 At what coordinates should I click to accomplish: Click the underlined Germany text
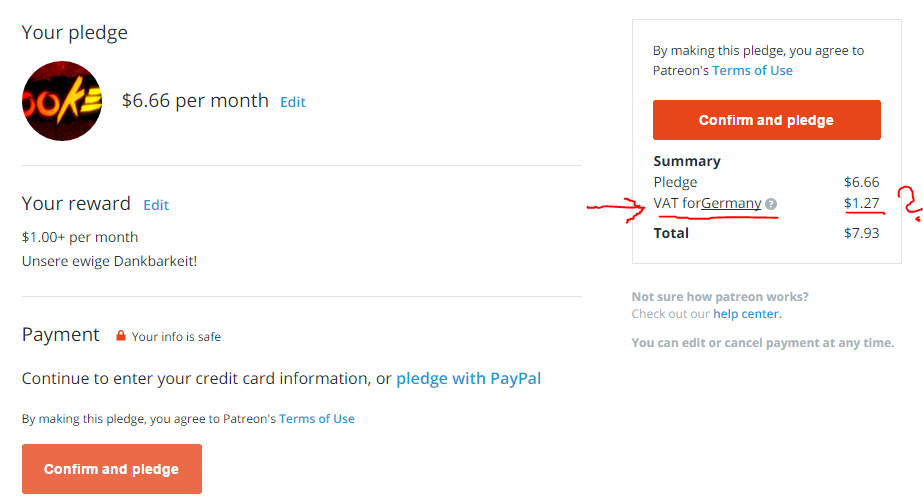click(x=731, y=203)
